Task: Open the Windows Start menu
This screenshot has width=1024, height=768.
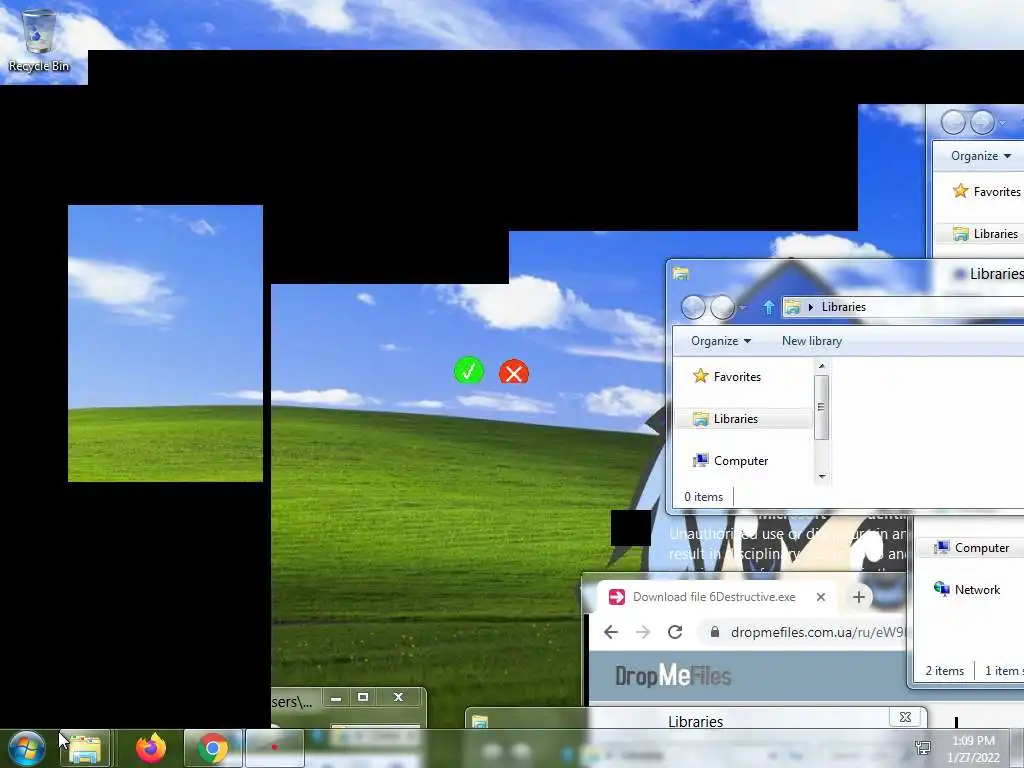Action: tap(26, 748)
